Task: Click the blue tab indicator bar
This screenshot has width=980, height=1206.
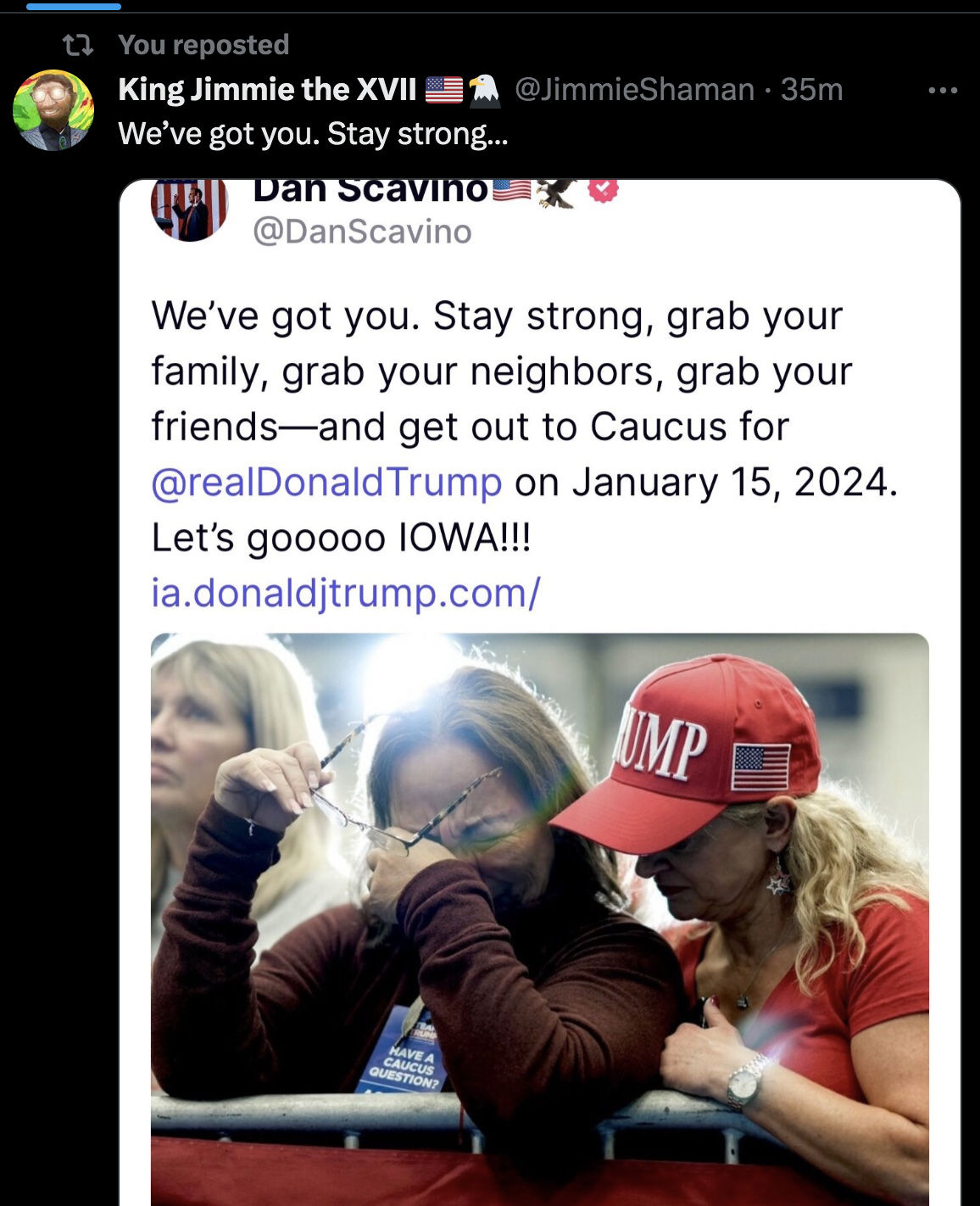Action: click(74, 6)
